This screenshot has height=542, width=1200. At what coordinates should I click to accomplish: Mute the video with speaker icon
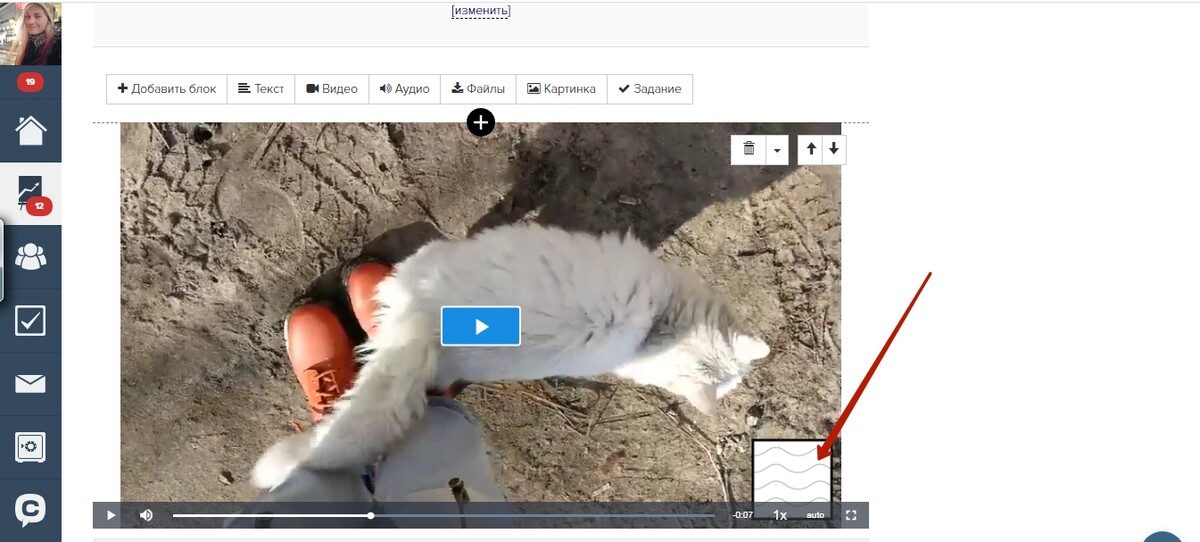tap(146, 515)
